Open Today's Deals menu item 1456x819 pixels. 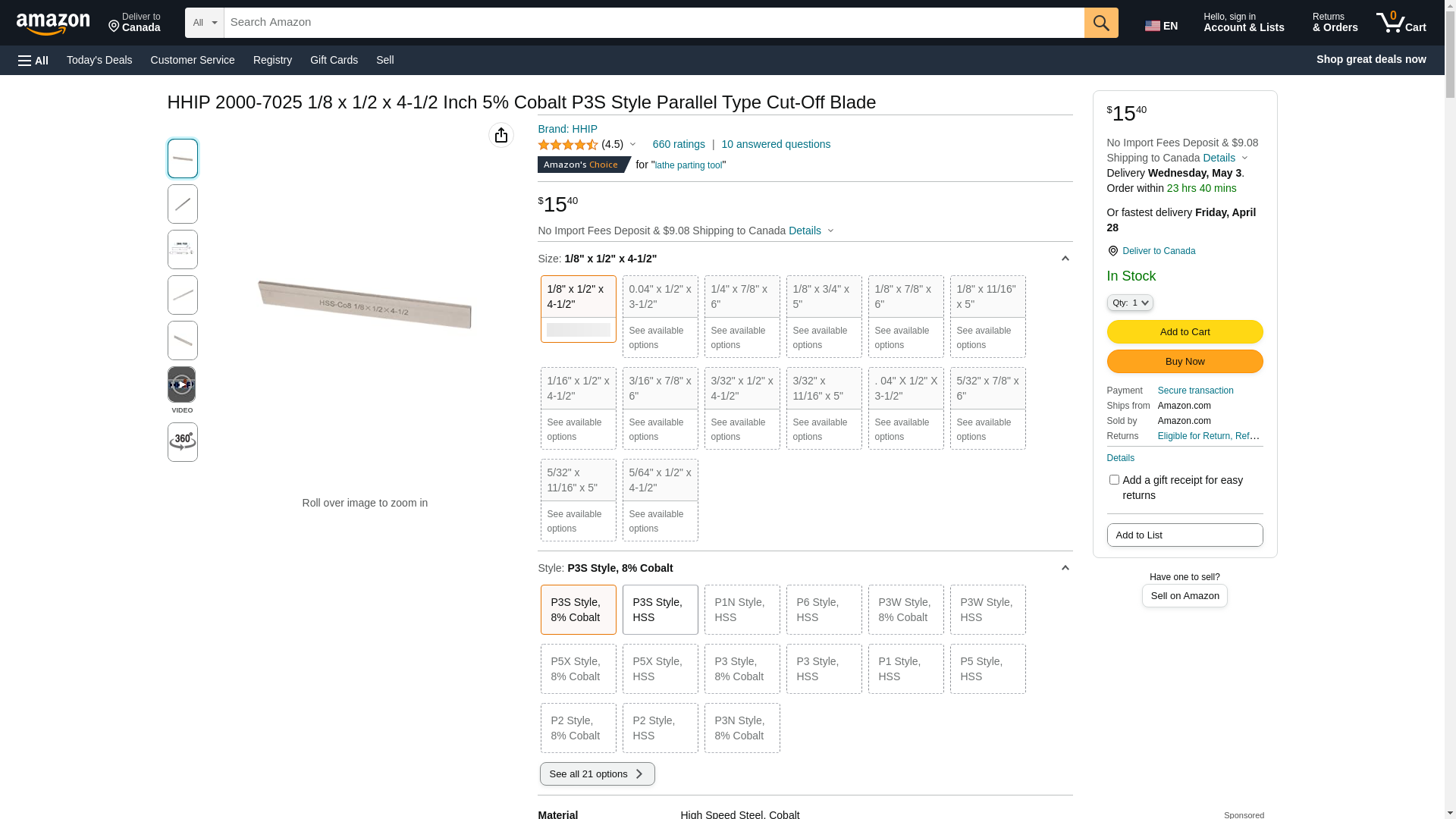[99, 60]
